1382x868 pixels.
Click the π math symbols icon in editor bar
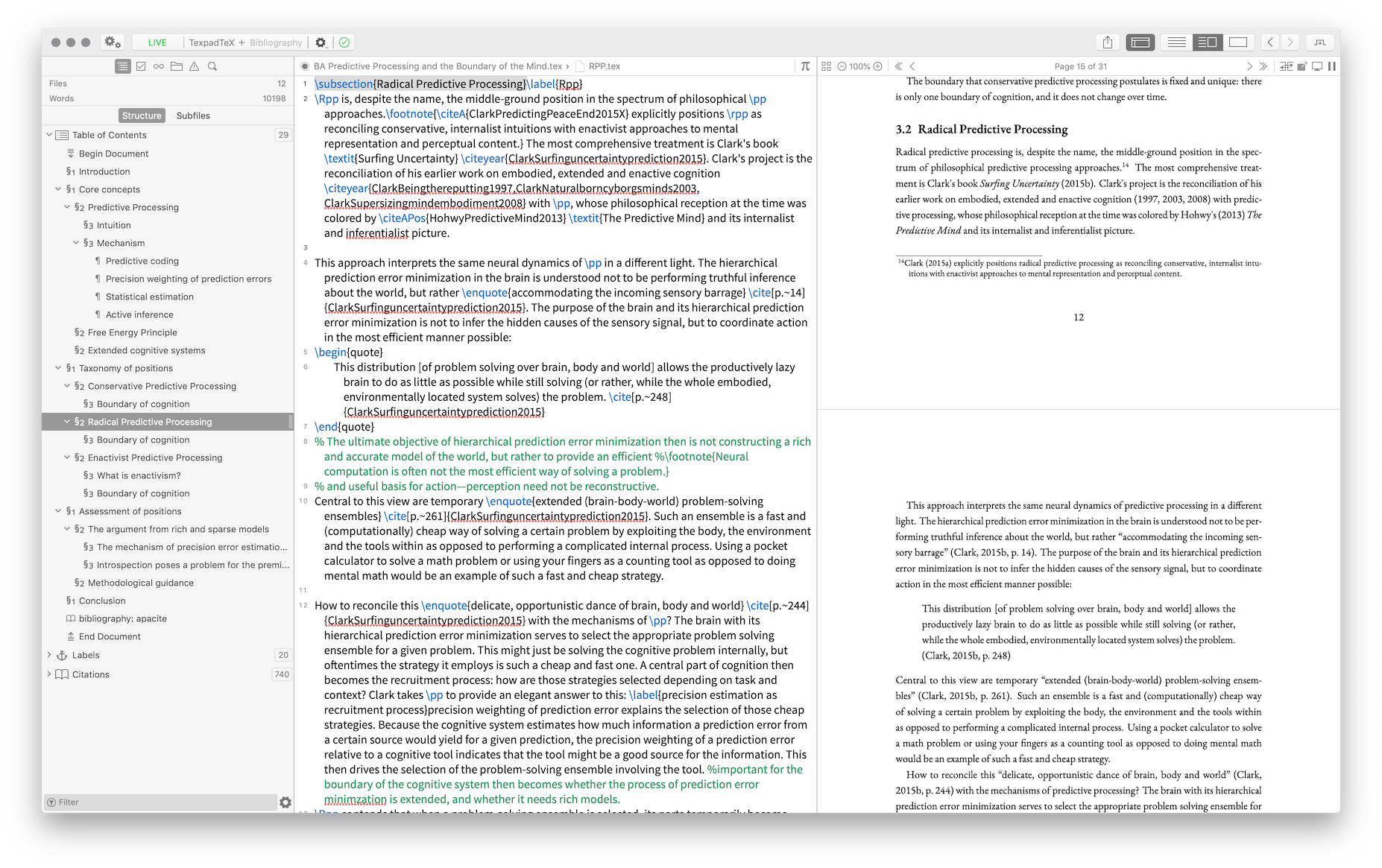click(804, 66)
